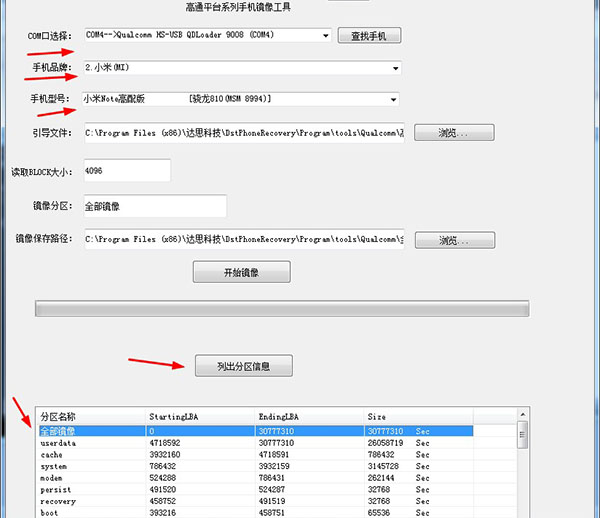Click the 引导文件 path input field
This screenshot has width=600, height=518.
(x=244, y=133)
